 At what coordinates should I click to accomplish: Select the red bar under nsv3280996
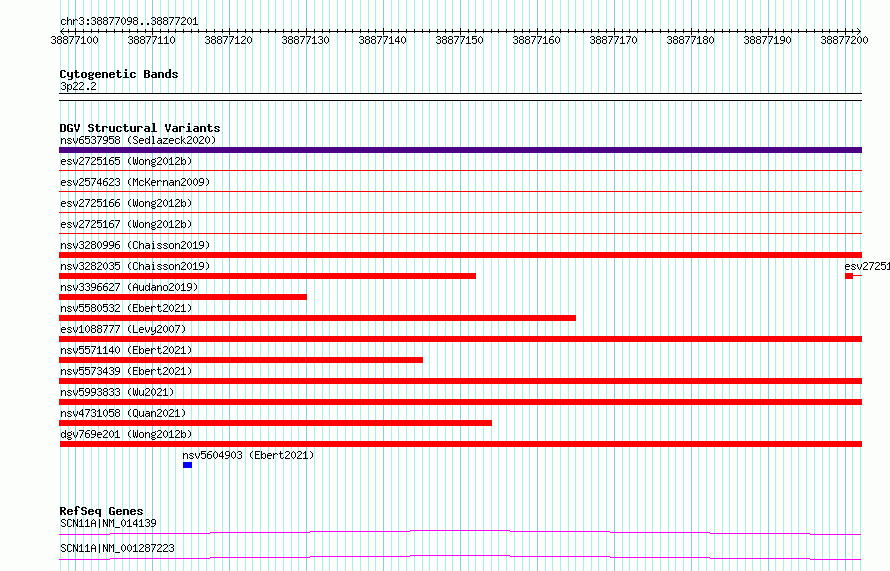pos(460,255)
